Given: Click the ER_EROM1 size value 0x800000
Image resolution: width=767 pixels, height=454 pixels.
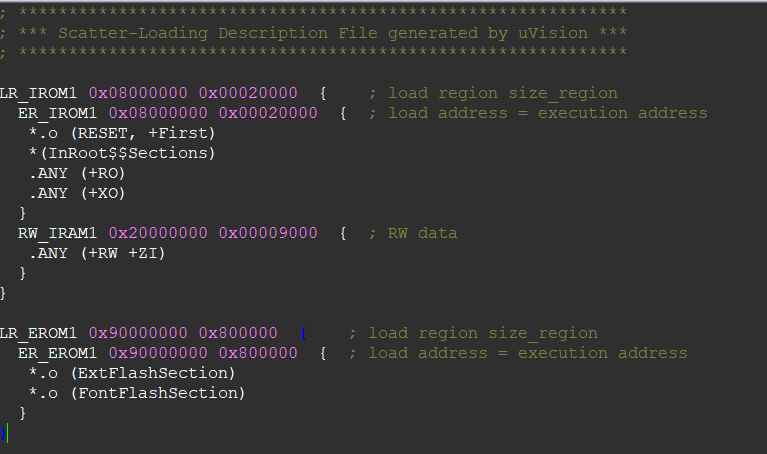Looking at the screenshot, I should pos(258,353).
